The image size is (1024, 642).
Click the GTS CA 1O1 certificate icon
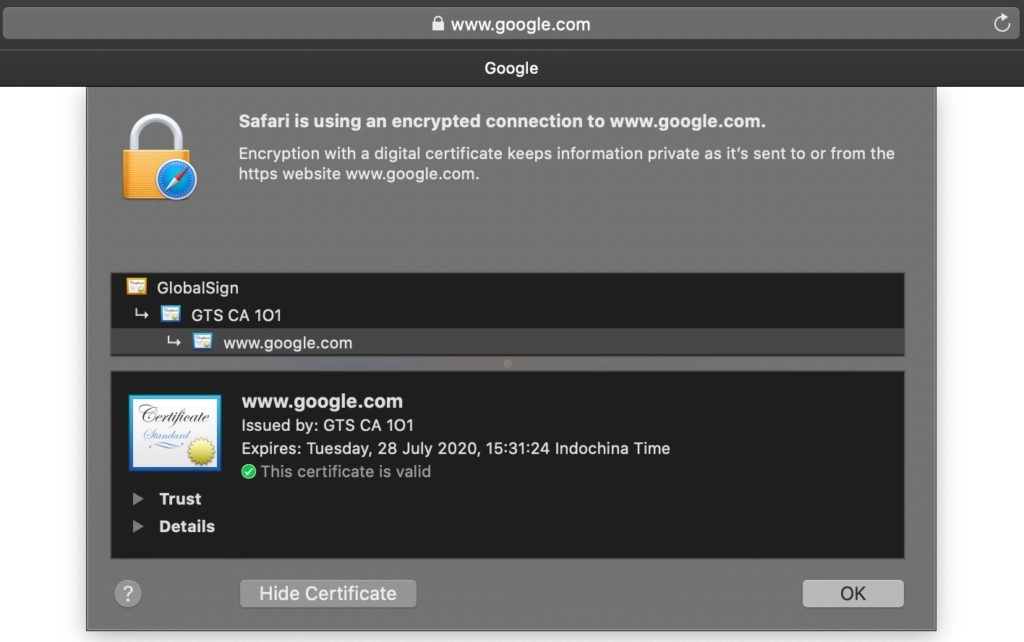170,314
